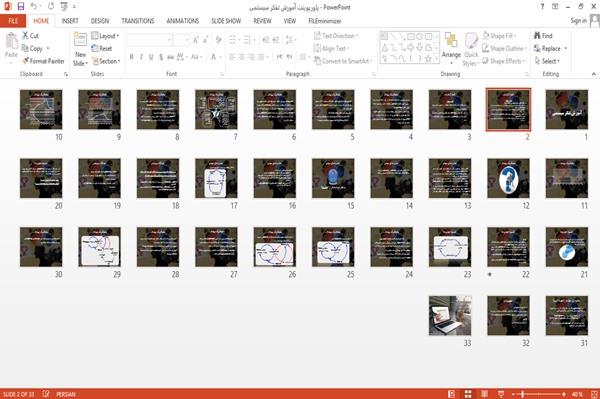Open the Shape Fill dropdown
The height and width of the screenshot is (399, 600).
499,36
